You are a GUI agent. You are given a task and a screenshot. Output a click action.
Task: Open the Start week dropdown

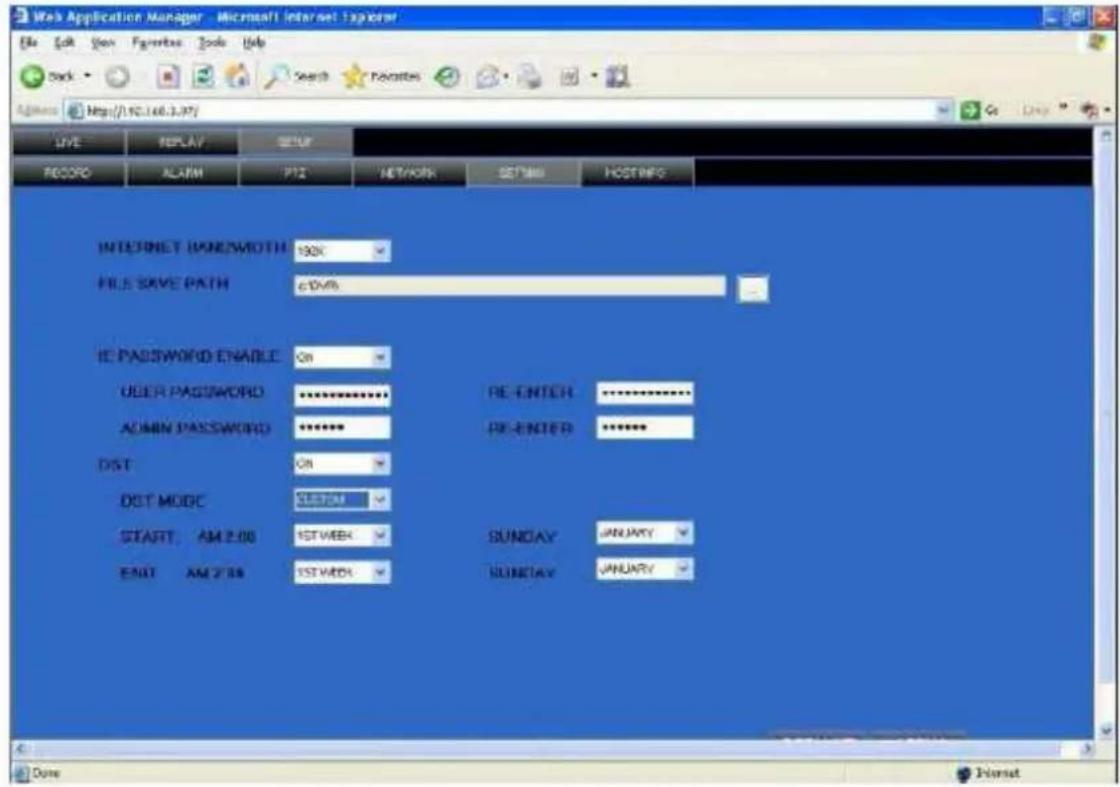click(380, 536)
